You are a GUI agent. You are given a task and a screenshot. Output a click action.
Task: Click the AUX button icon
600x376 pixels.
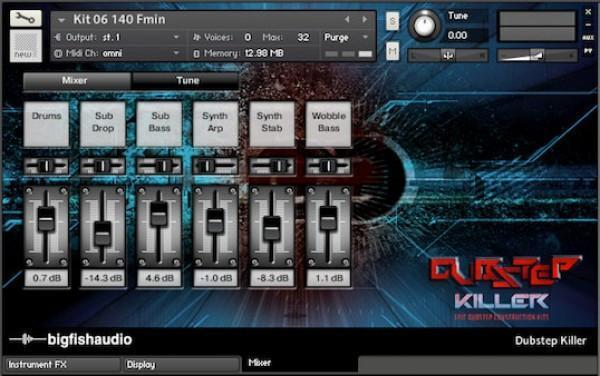tap(588, 38)
